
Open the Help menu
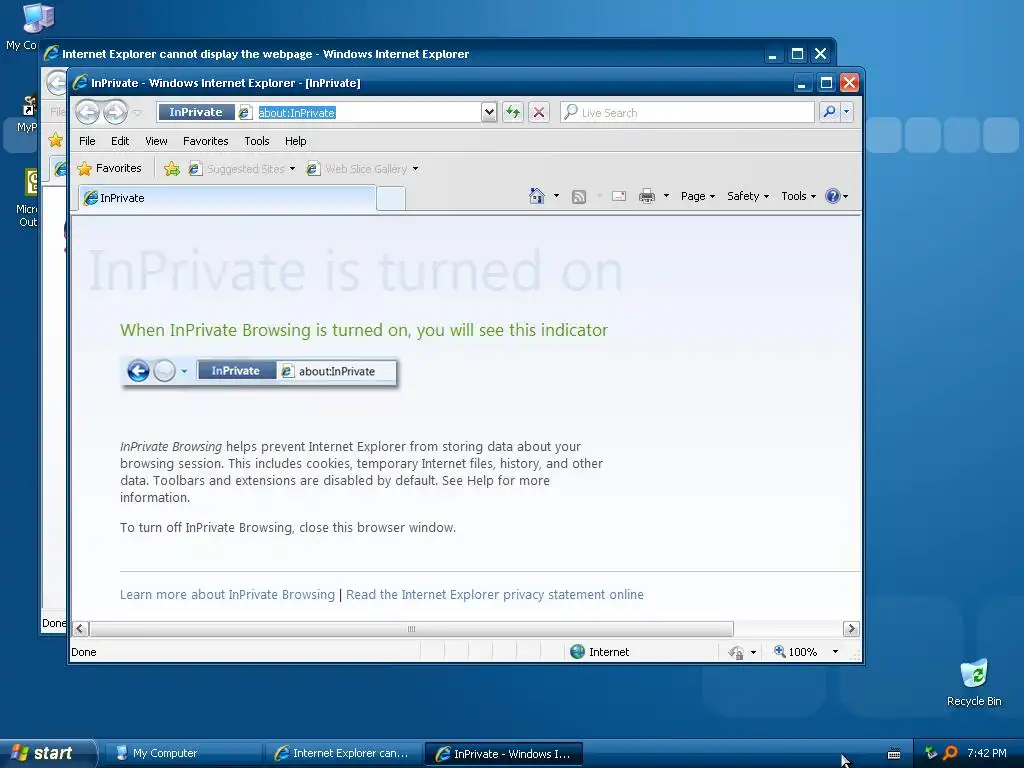point(295,141)
